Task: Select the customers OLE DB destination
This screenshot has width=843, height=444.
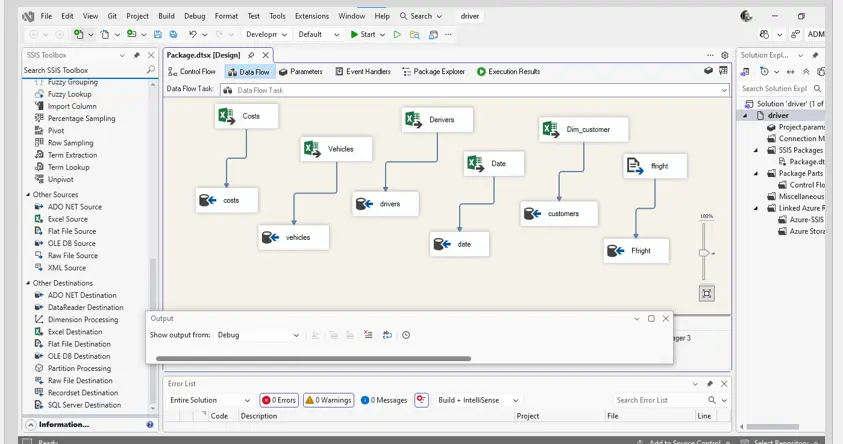Action: (559, 214)
